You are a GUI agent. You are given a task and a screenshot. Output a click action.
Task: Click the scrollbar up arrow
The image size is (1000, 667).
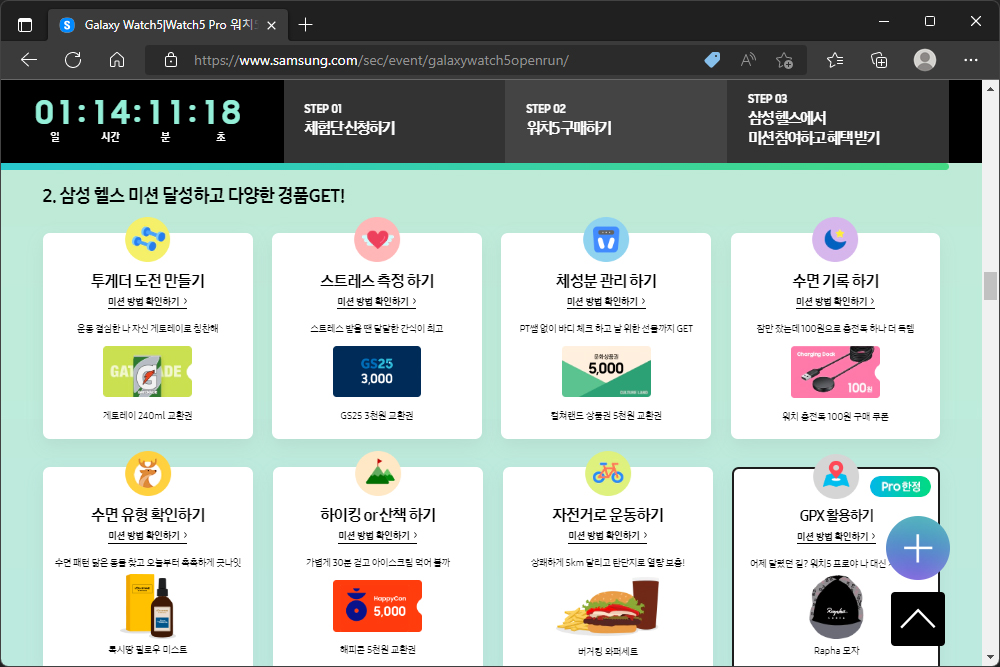(x=990, y=89)
